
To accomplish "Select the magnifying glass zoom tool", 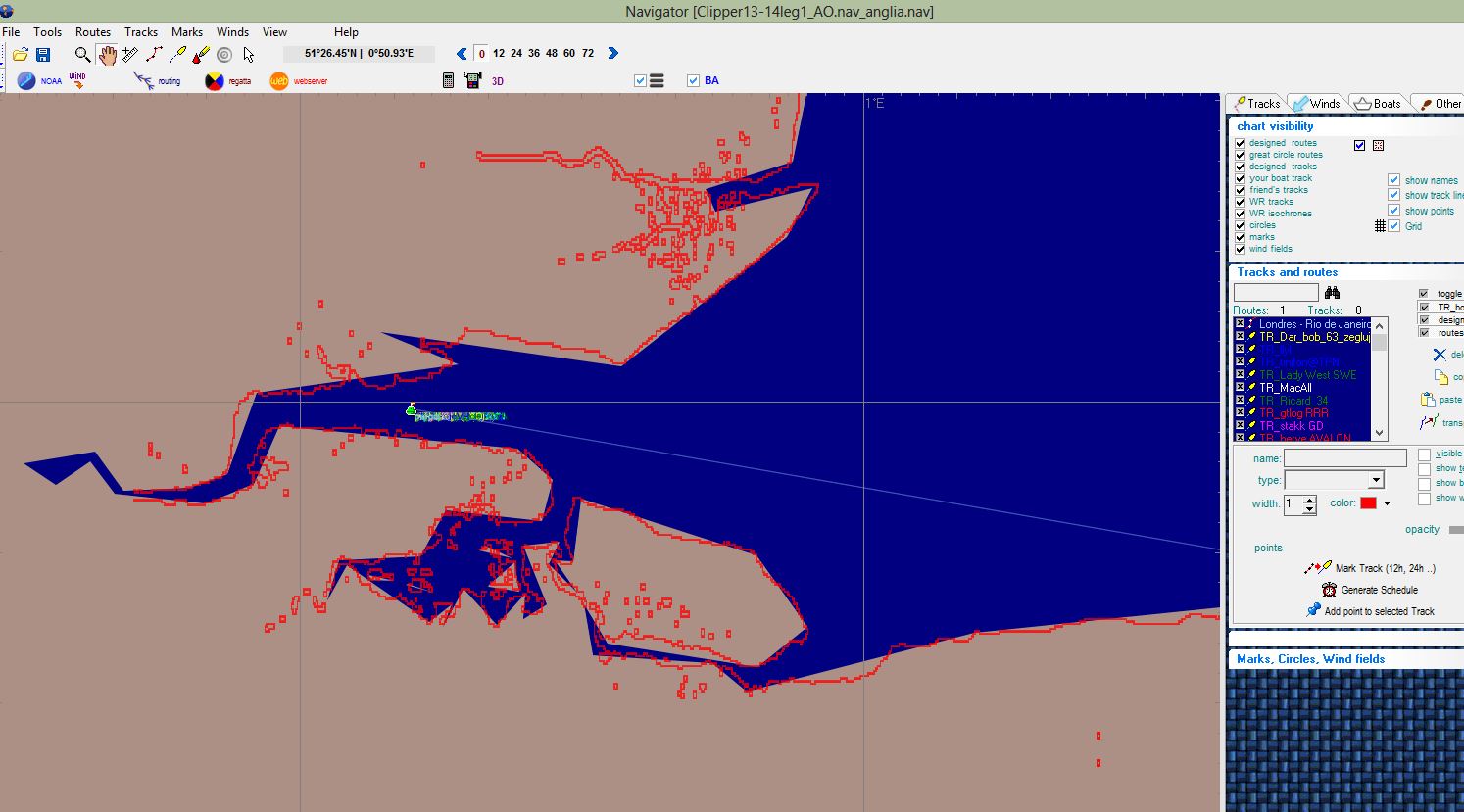I will pyautogui.click(x=82, y=55).
